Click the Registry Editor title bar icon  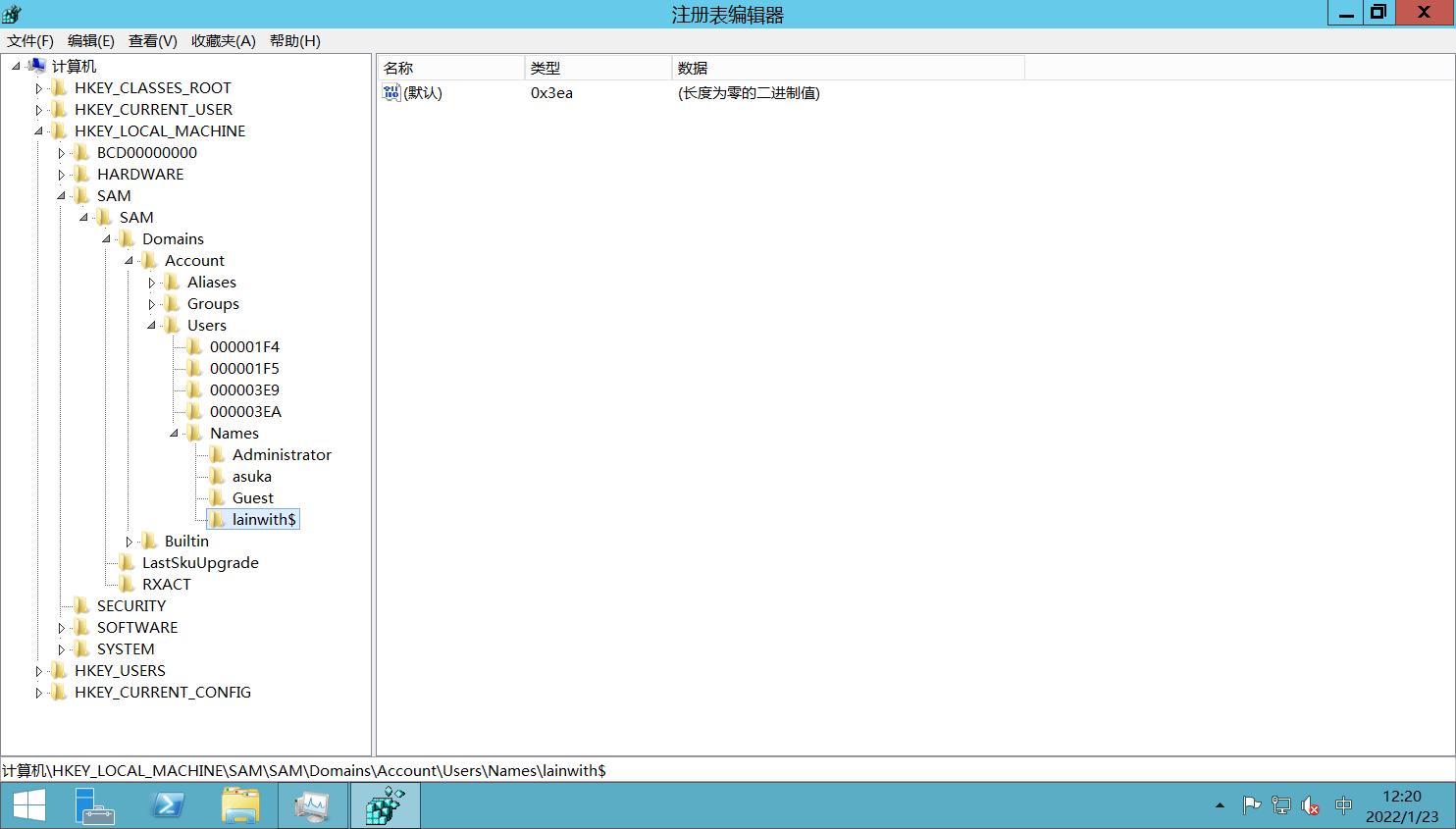click(12, 14)
